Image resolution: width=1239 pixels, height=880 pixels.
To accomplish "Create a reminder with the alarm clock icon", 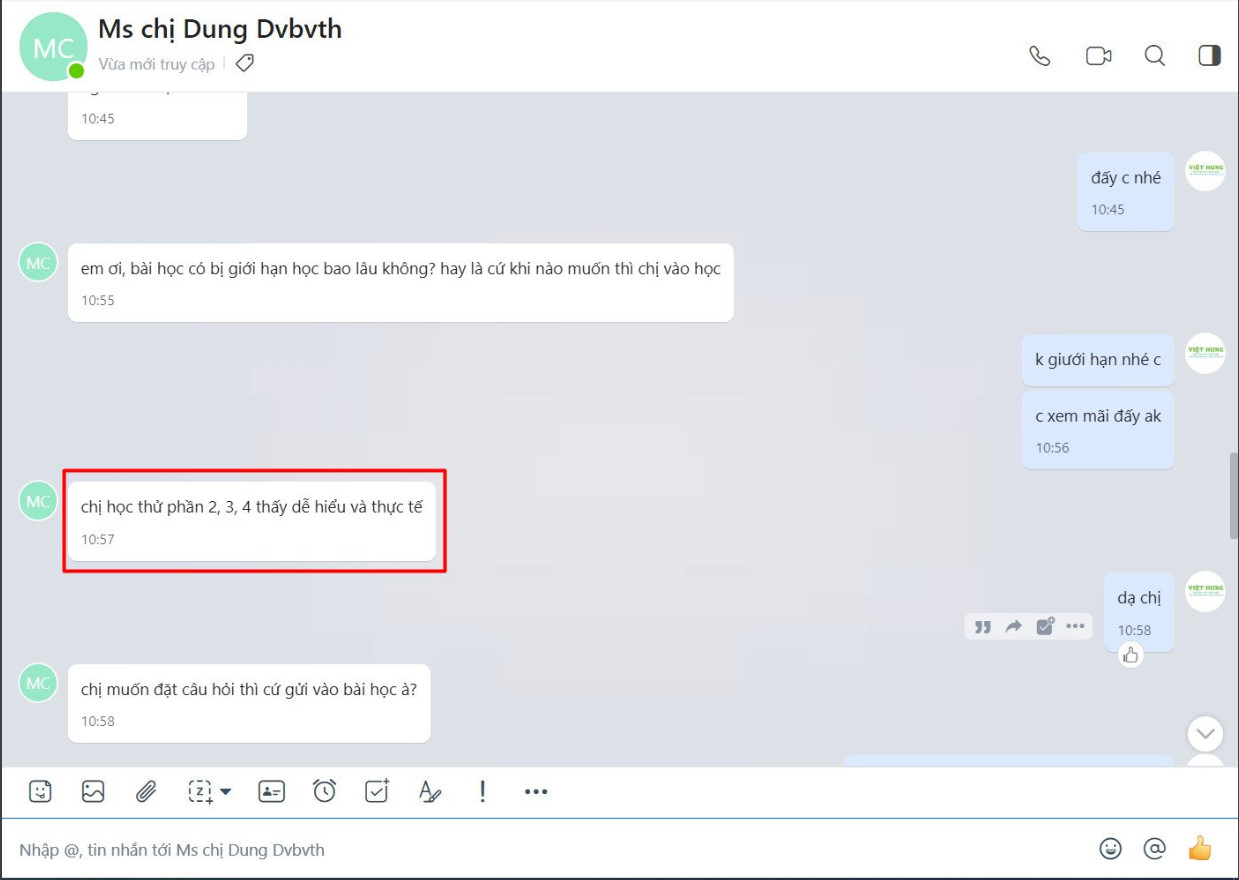I will coord(324,791).
